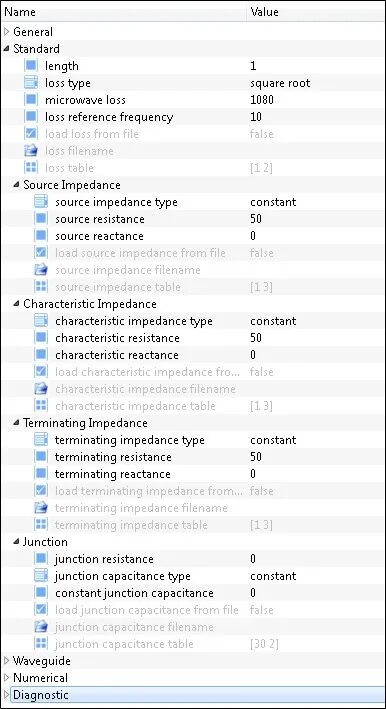Open the loss type value square root
Screen dimensions: 386x709
[x=280, y=83]
